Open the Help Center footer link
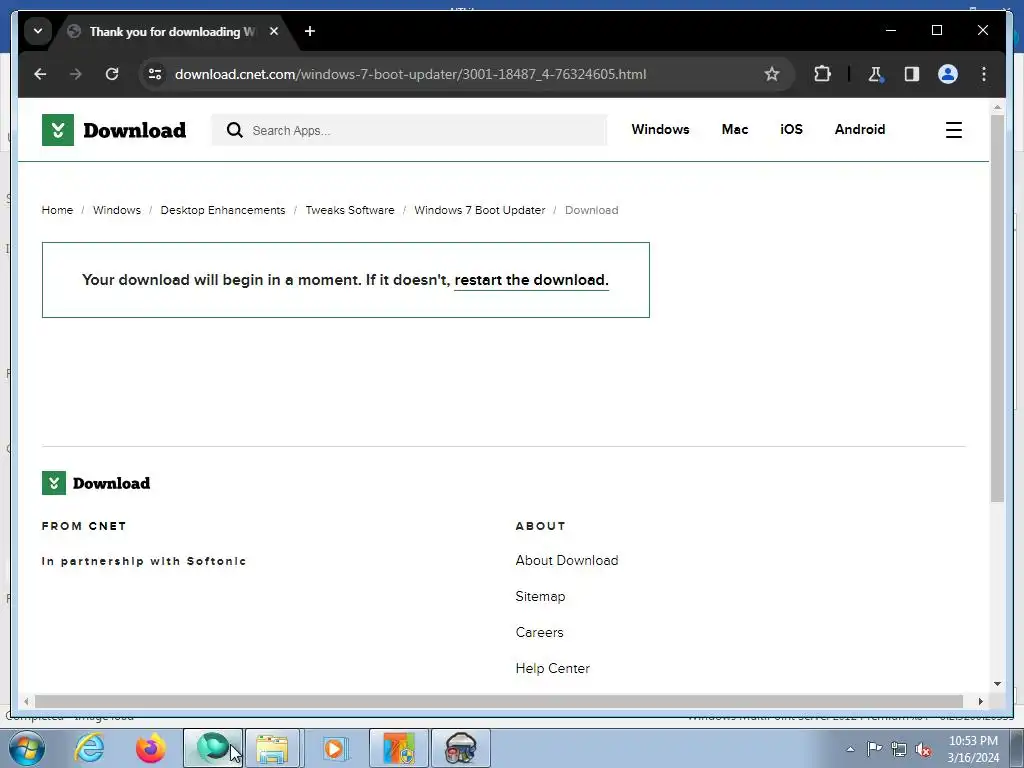 (552, 668)
